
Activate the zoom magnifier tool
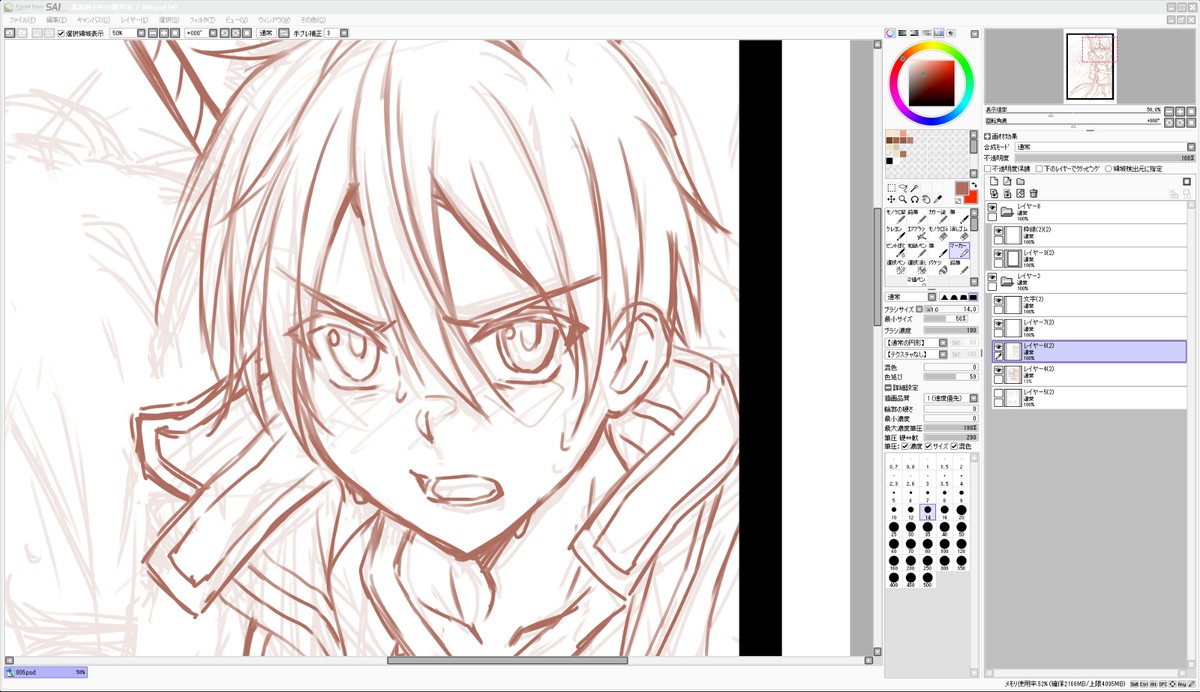coord(903,199)
